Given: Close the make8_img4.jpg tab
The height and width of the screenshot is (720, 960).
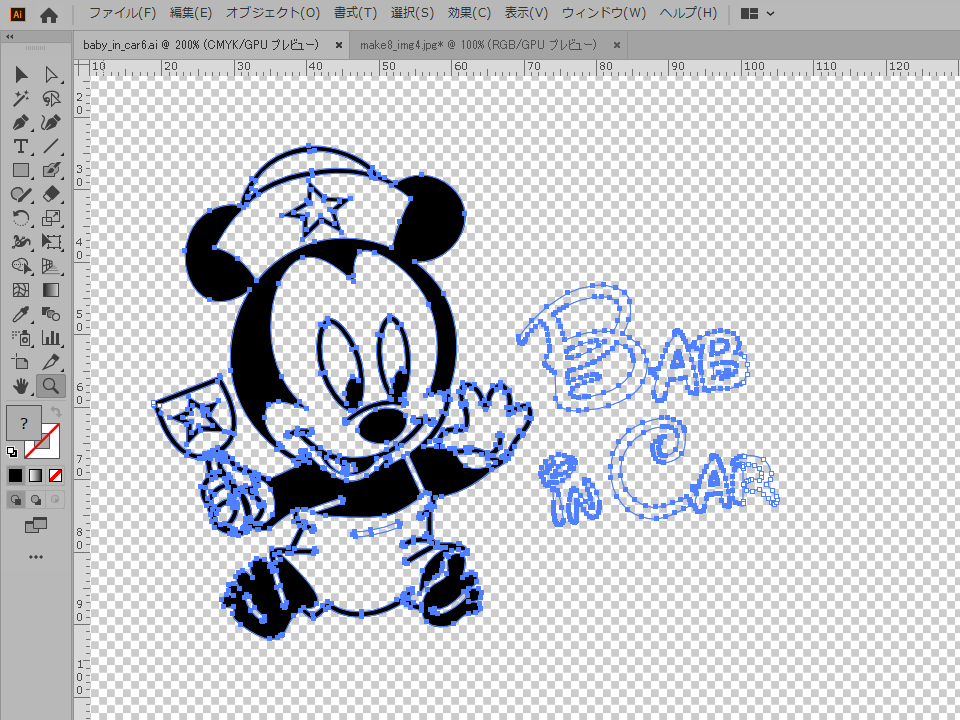Looking at the screenshot, I should tap(617, 45).
